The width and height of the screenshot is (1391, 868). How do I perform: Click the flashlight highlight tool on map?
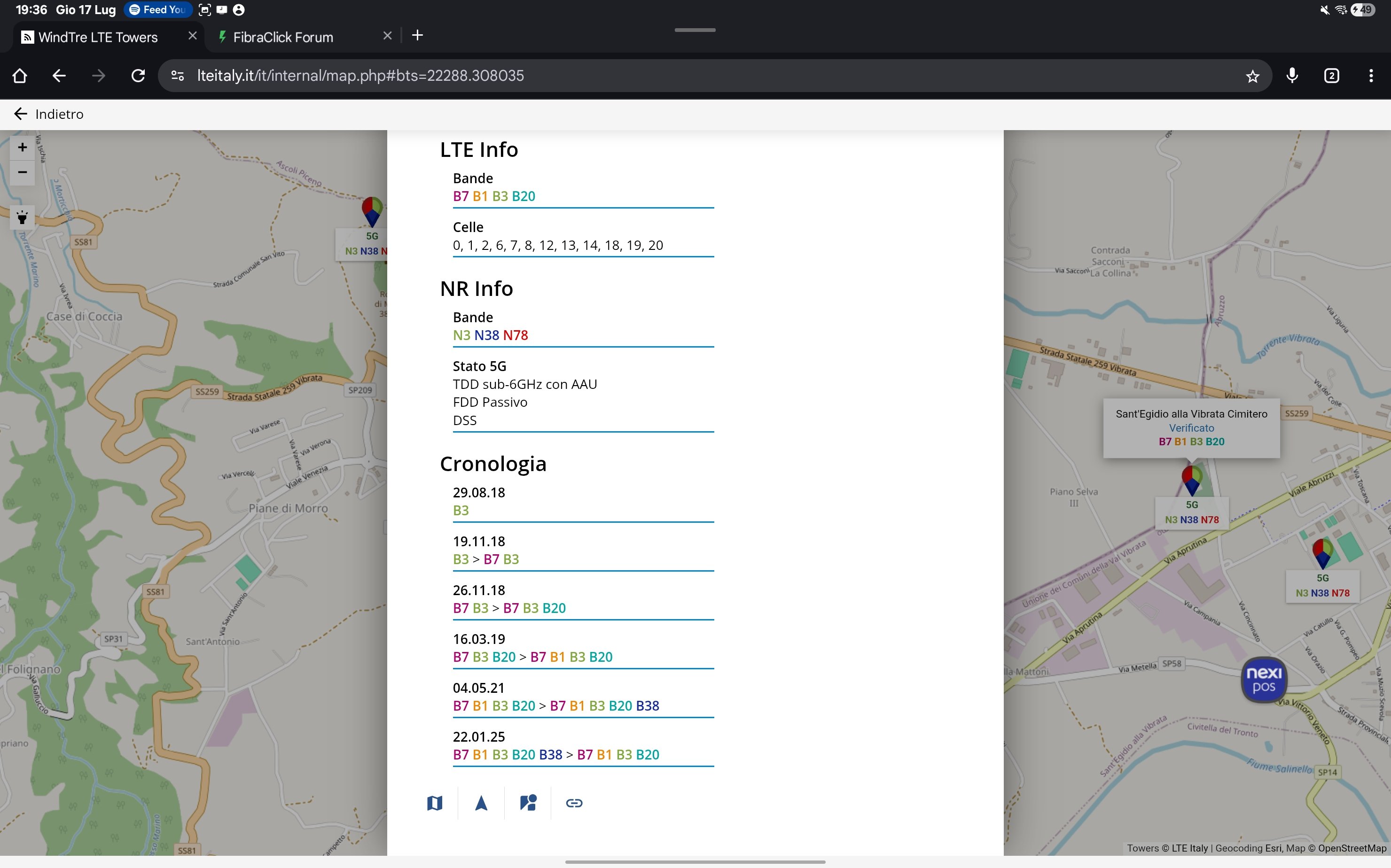[23, 217]
